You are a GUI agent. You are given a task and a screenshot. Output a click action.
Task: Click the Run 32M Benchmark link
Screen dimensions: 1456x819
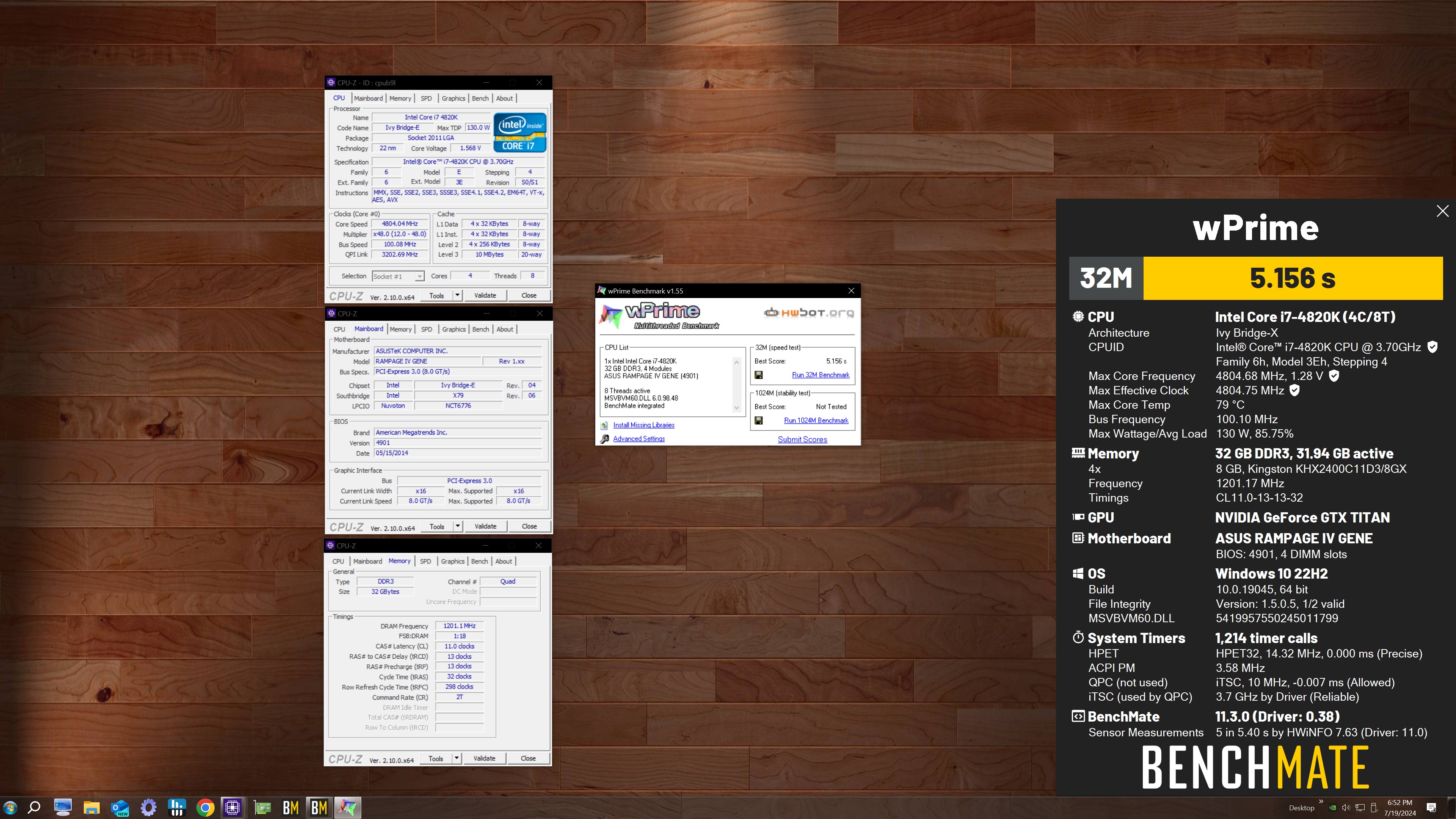pyautogui.click(x=821, y=375)
